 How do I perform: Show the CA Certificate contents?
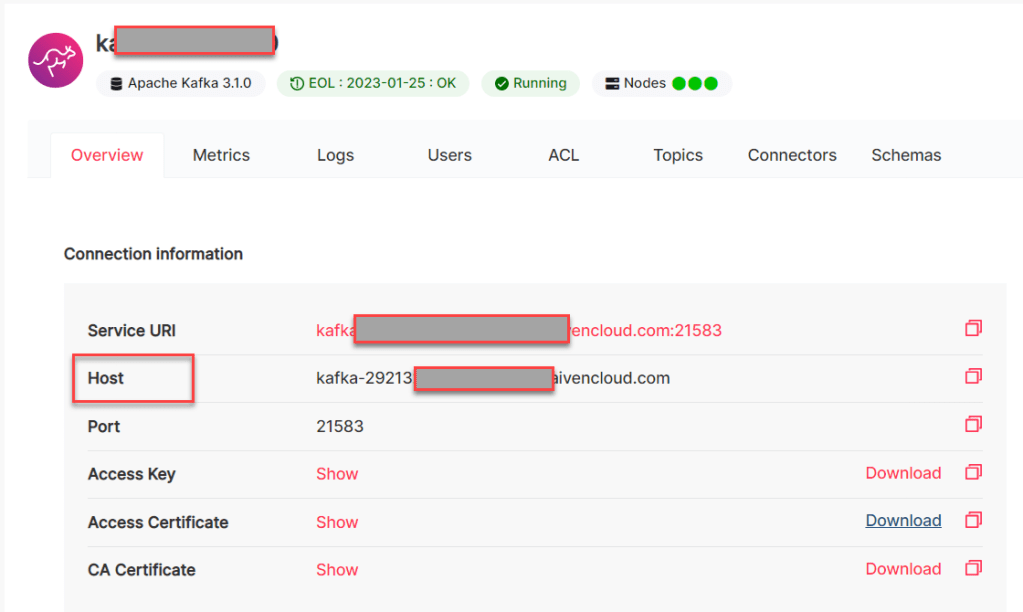[337, 570]
